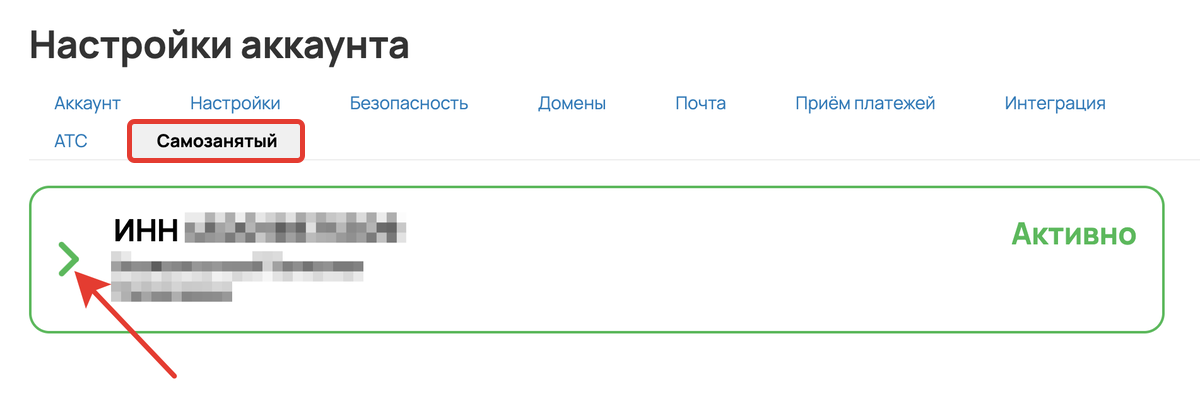
Task: Click the bold ИНН label
Action: (x=147, y=230)
